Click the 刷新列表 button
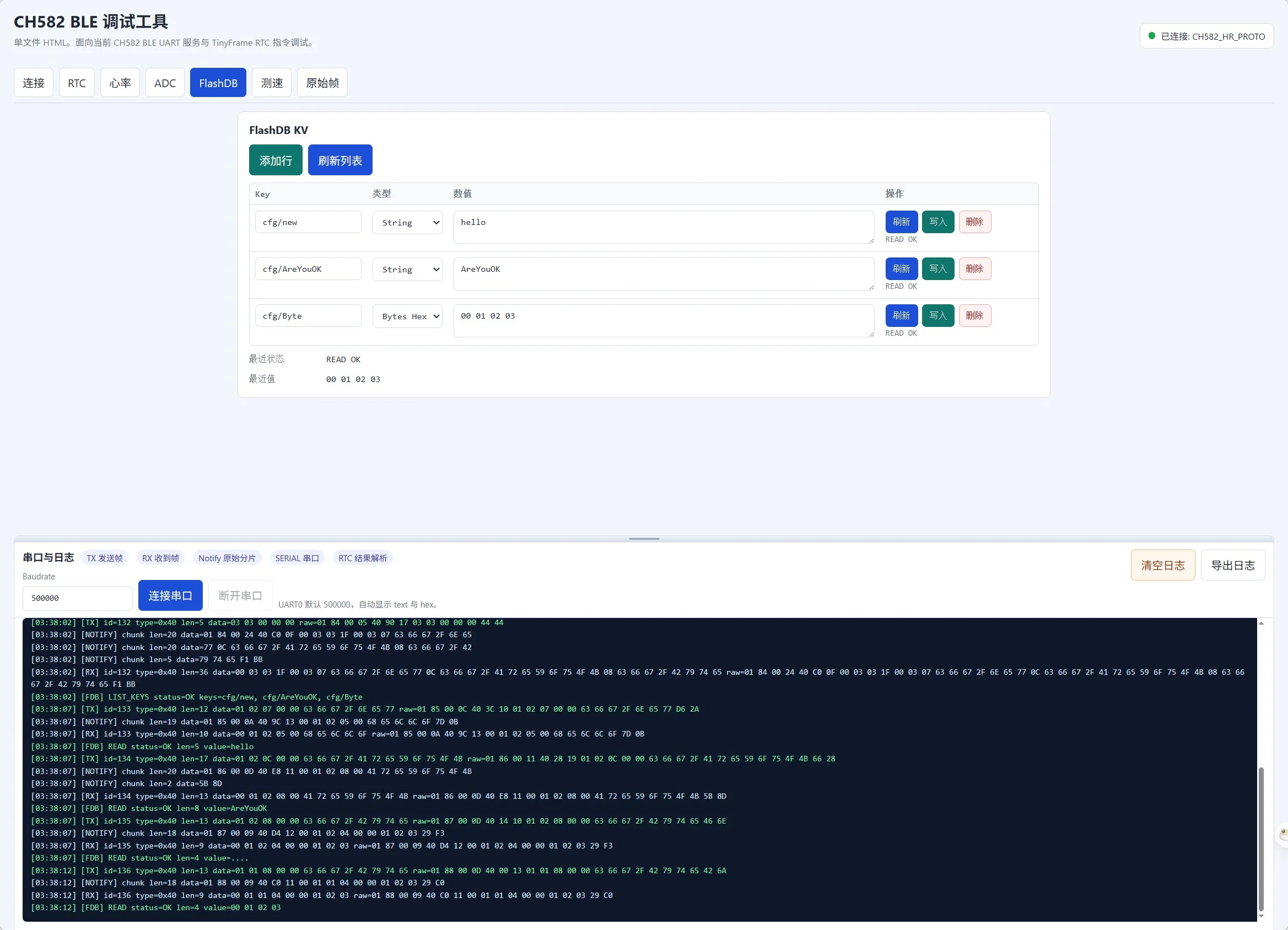The image size is (1288, 930). point(339,160)
